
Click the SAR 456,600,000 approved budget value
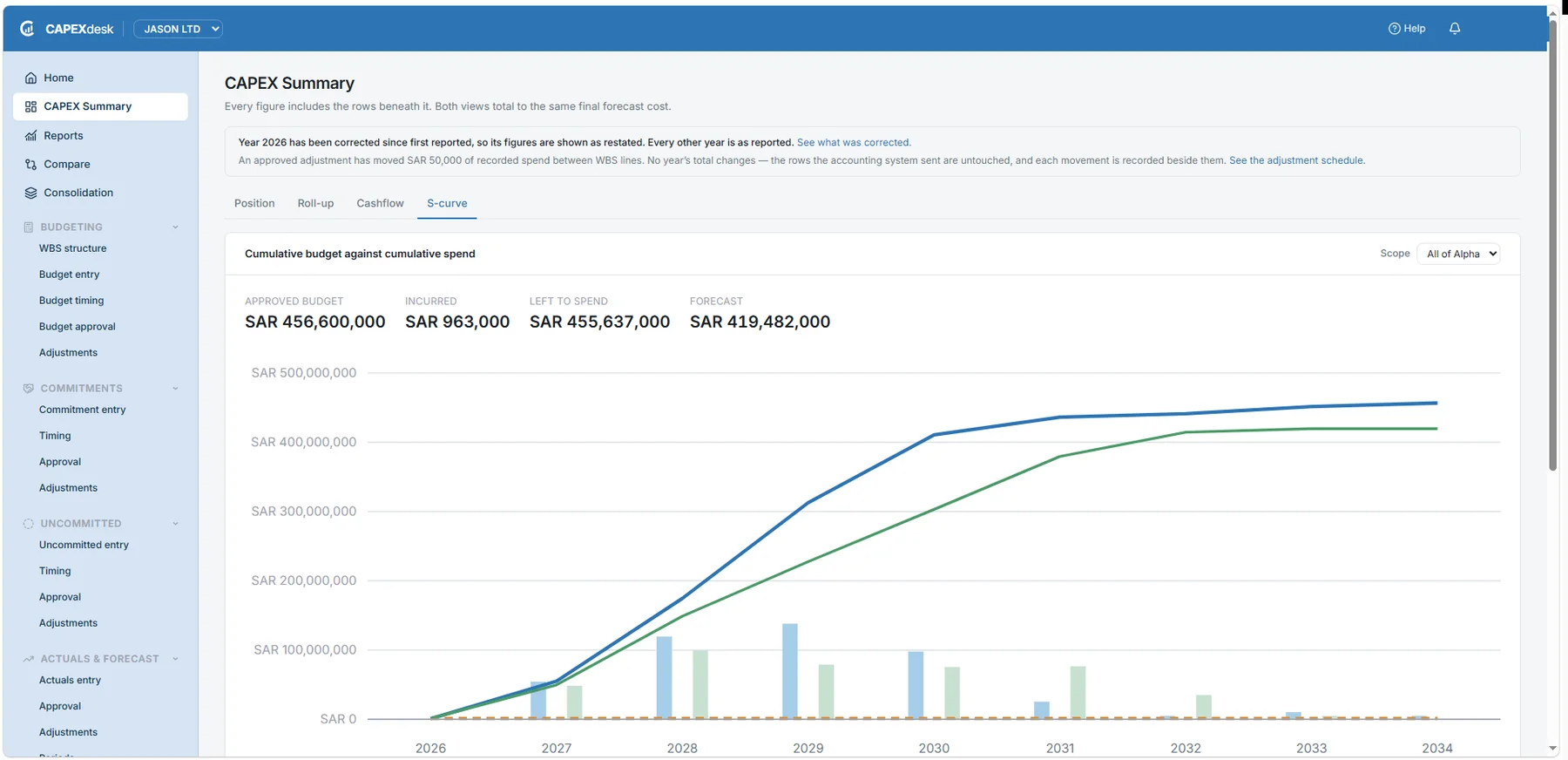[x=315, y=322]
